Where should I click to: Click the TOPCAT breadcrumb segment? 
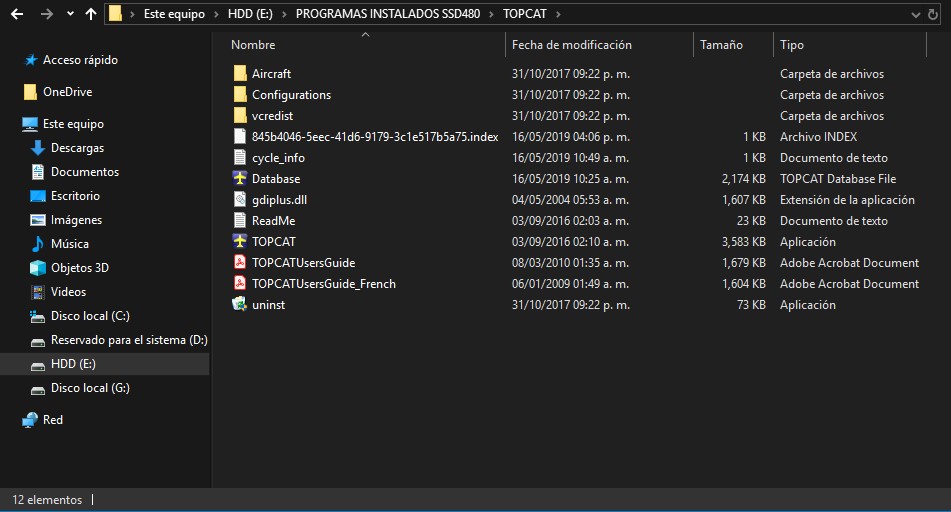[525, 13]
